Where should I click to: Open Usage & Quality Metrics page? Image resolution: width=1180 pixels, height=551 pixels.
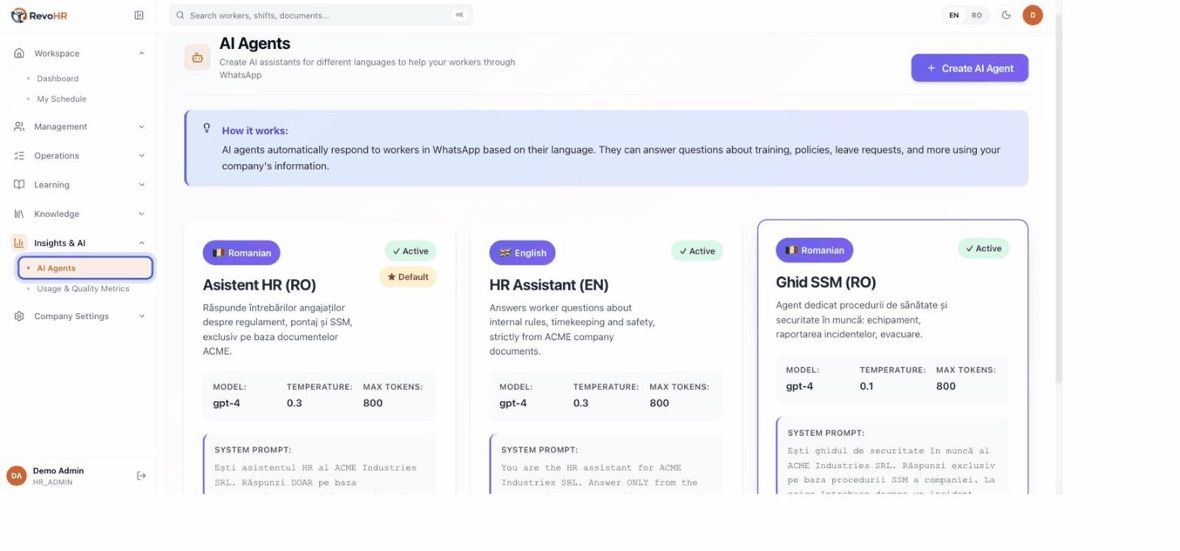(83, 288)
